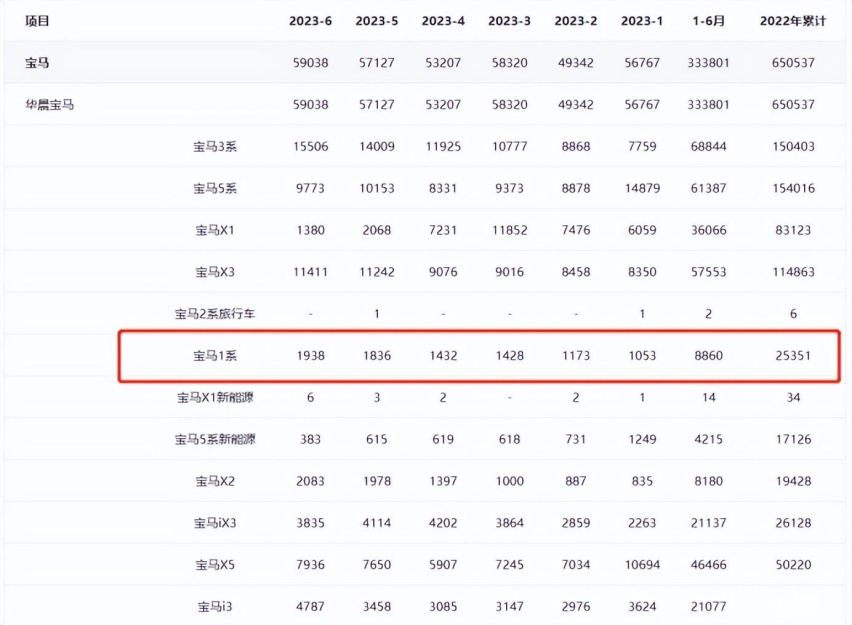Click 650537 in the 华晨宝马 row
The width and height of the screenshot is (852, 625).
[x=793, y=104]
